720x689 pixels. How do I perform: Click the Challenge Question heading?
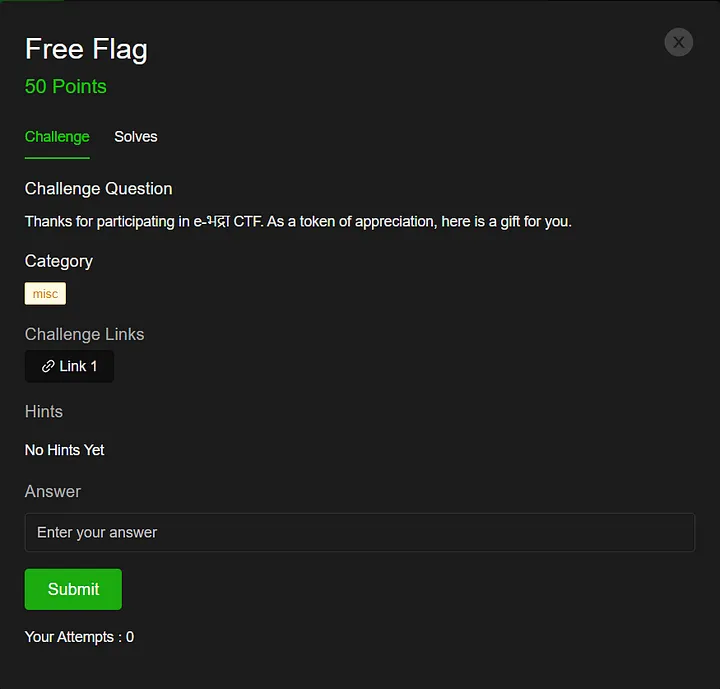[98, 189]
